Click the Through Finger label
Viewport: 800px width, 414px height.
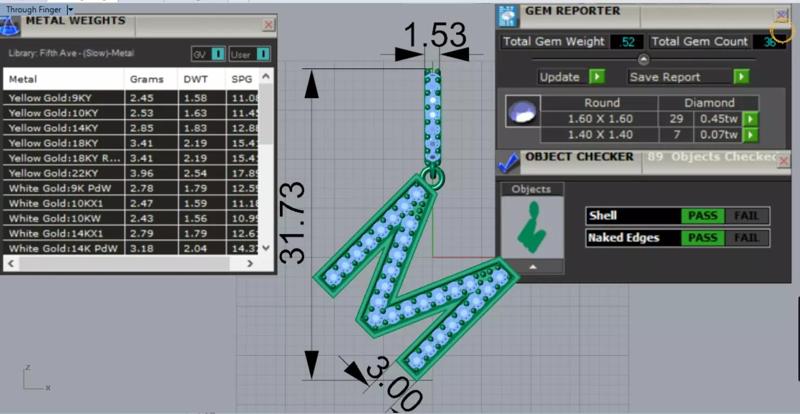click(x=33, y=9)
